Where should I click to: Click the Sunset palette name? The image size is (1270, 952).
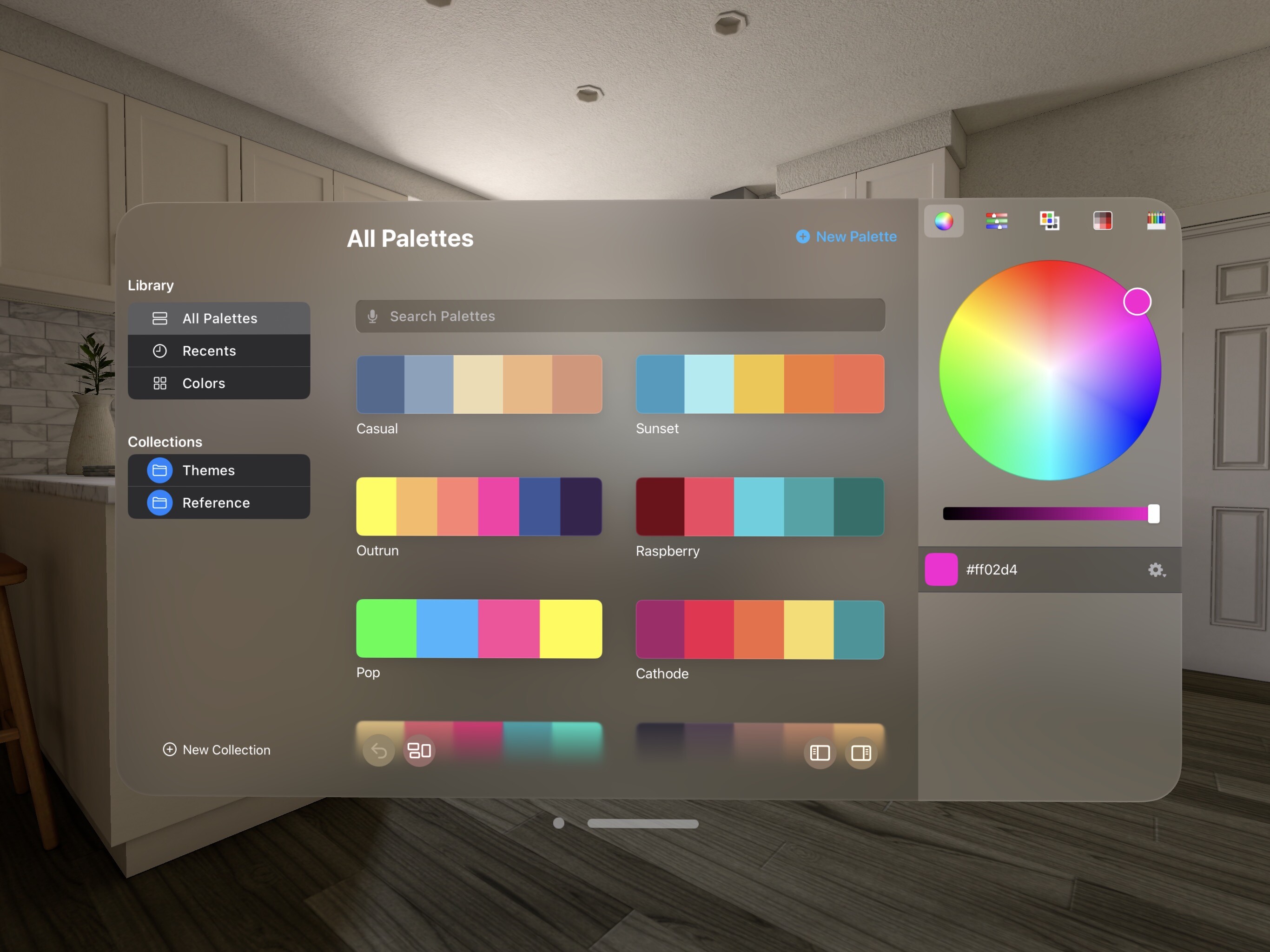657,428
